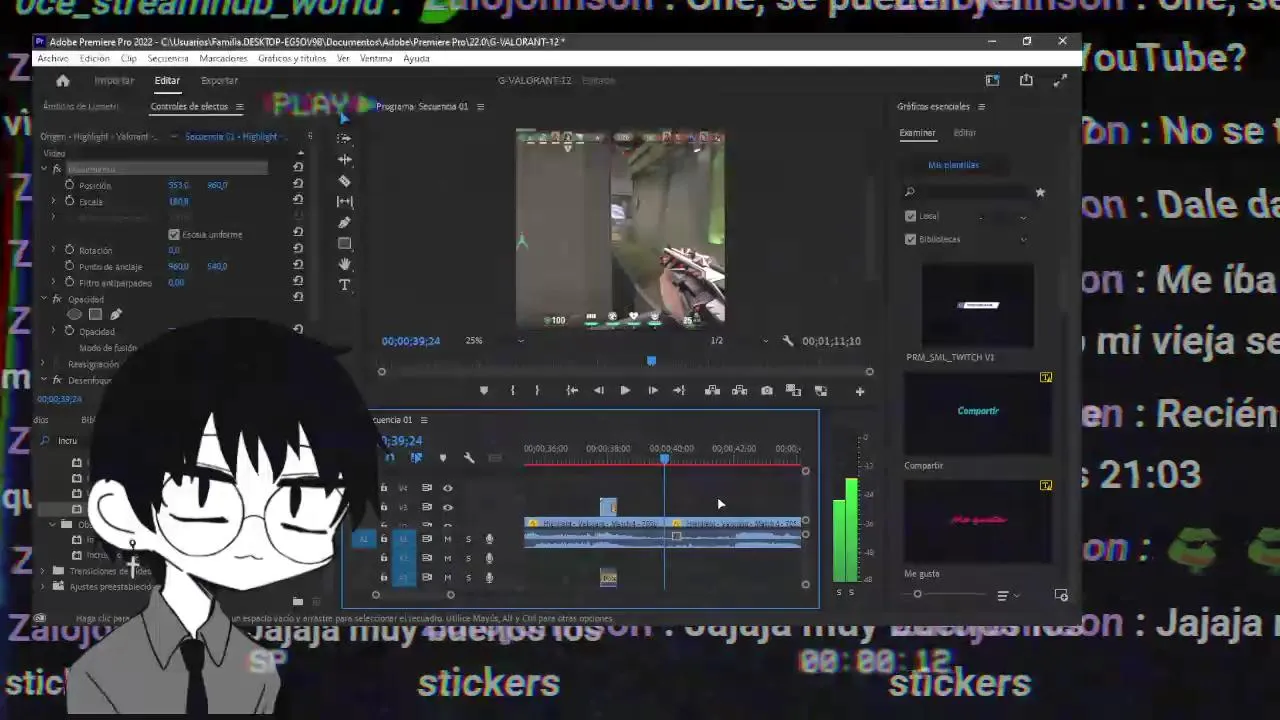Add a marker in Program monitor
Image resolution: width=1280 pixels, height=720 pixels.
click(x=484, y=391)
